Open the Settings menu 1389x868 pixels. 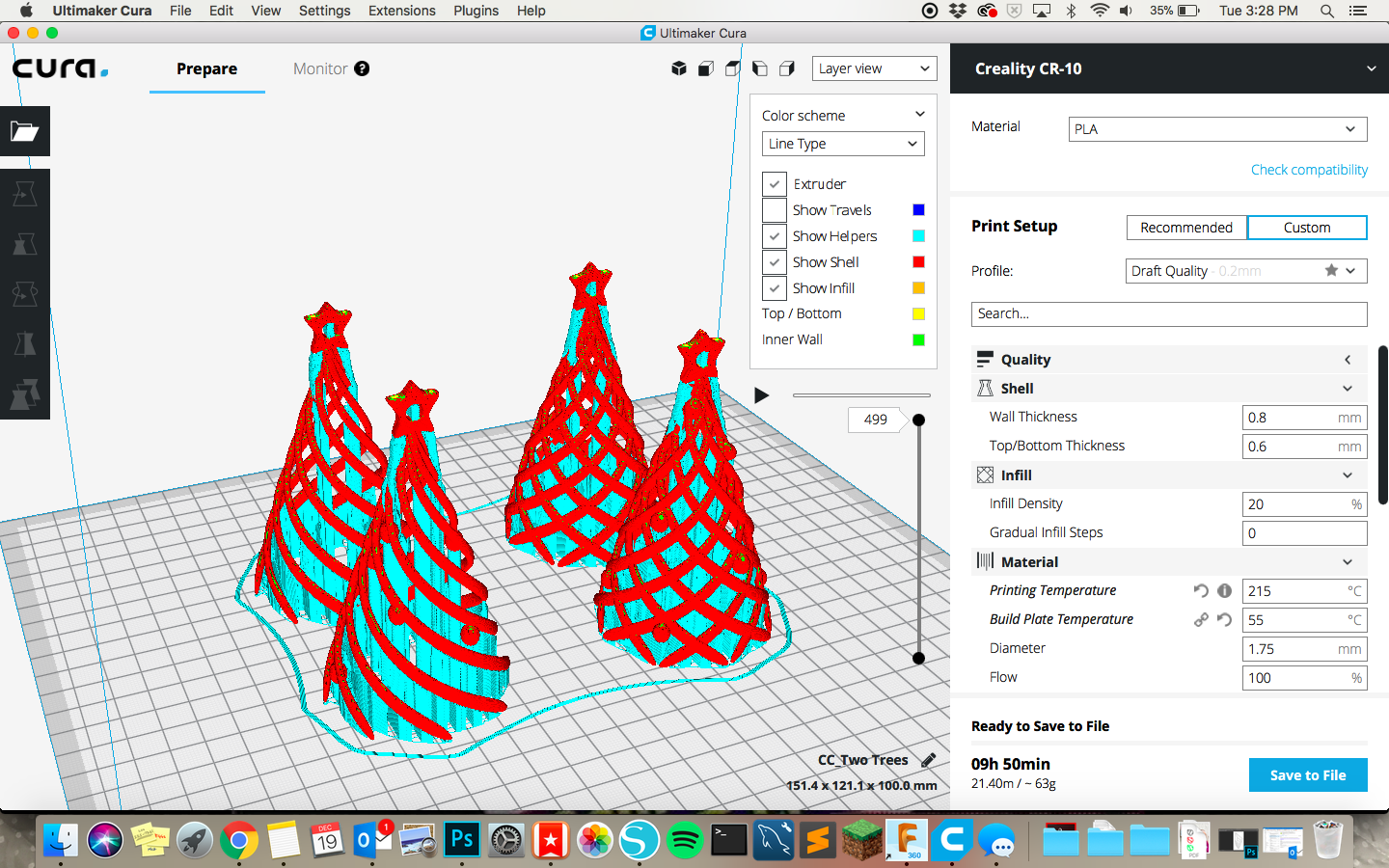(x=324, y=11)
